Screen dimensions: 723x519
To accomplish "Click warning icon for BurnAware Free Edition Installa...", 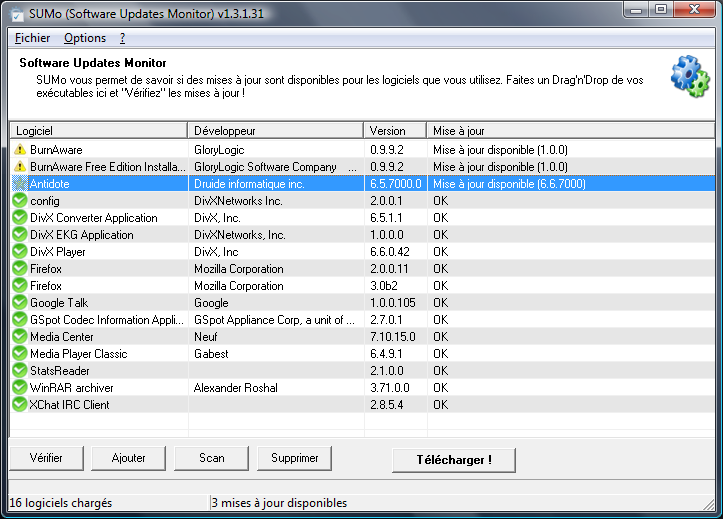I will point(20,166).
